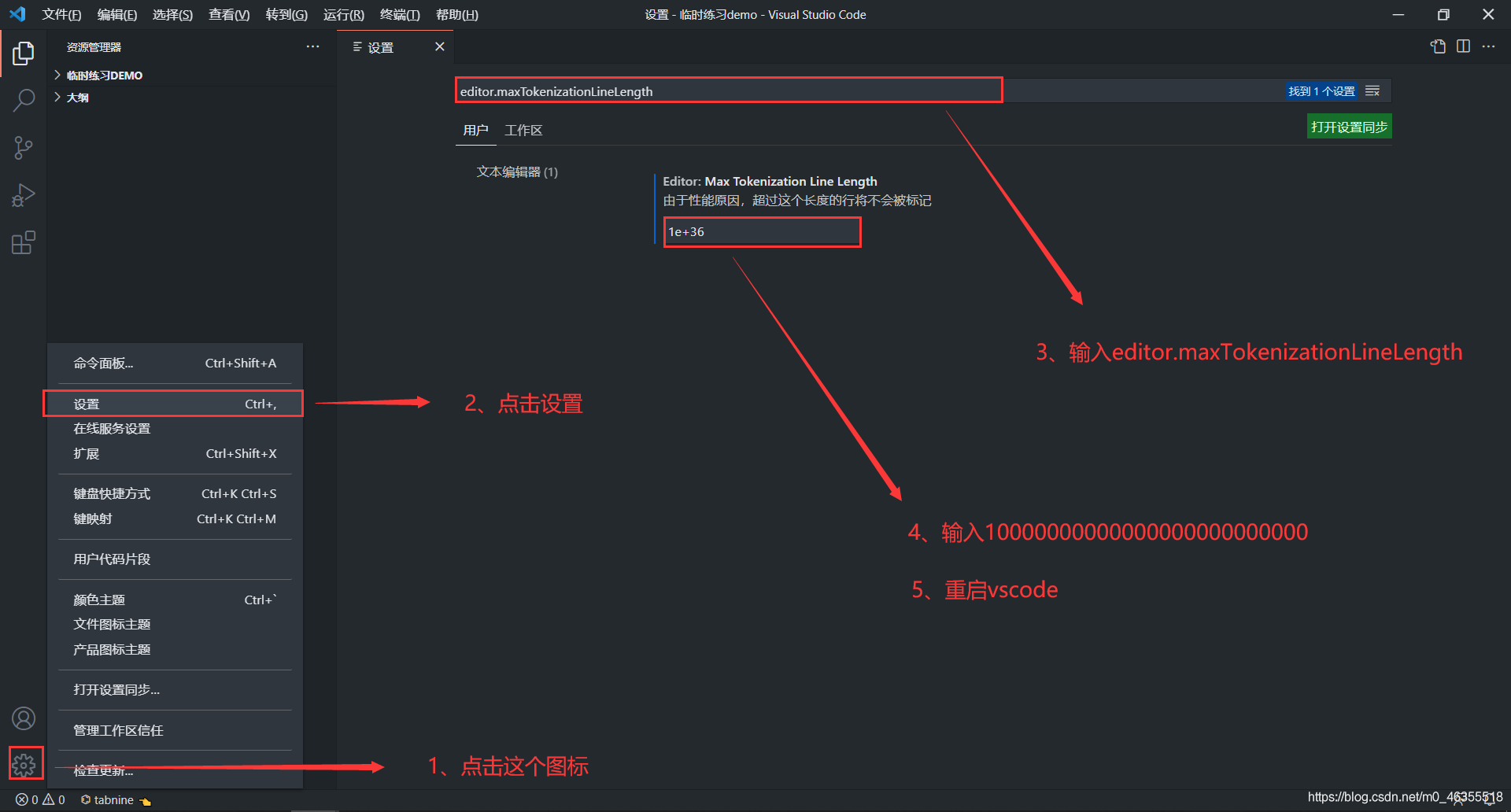Open the 编辑(E) menu
Image resolution: width=1511 pixels, height=812 pixels.
117,14
